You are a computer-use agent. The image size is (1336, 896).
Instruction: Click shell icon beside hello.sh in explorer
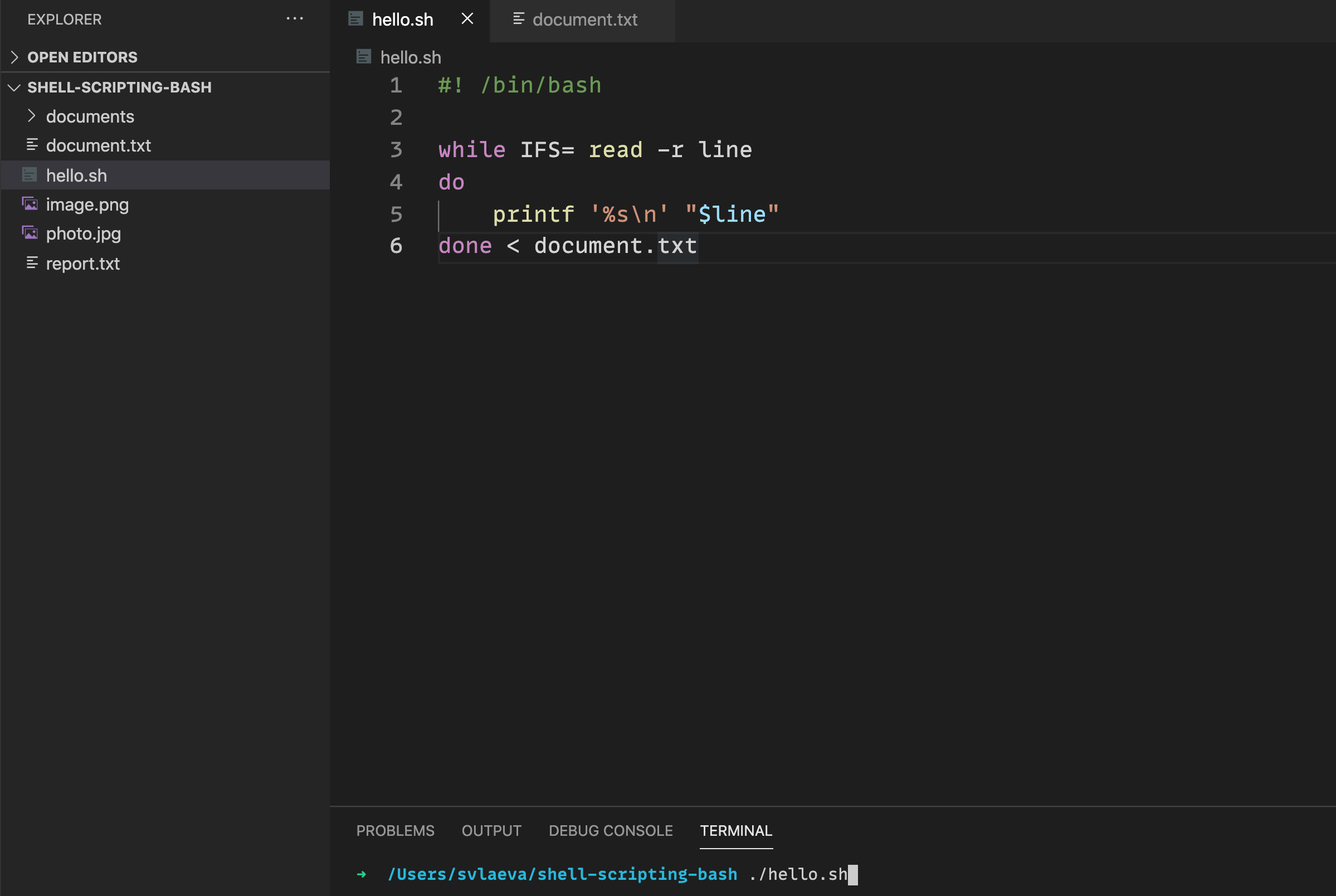30,175
